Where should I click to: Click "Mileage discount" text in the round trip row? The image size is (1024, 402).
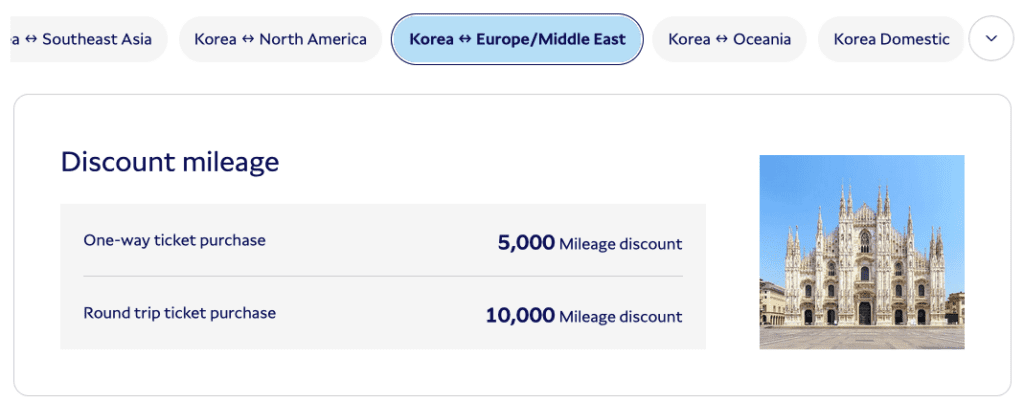[x=620, y=317]
